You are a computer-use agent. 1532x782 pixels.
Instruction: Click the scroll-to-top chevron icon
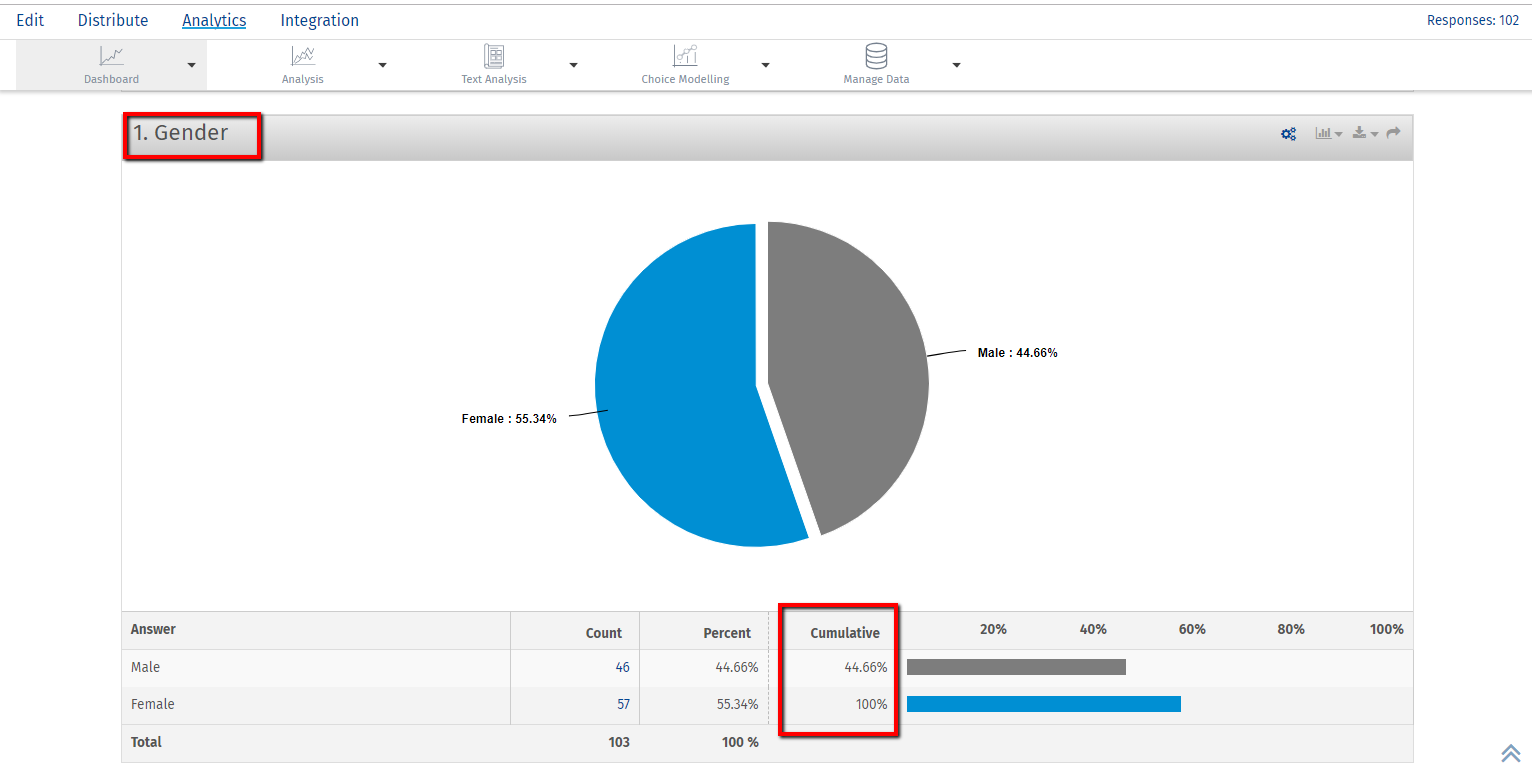[1511, 753]
